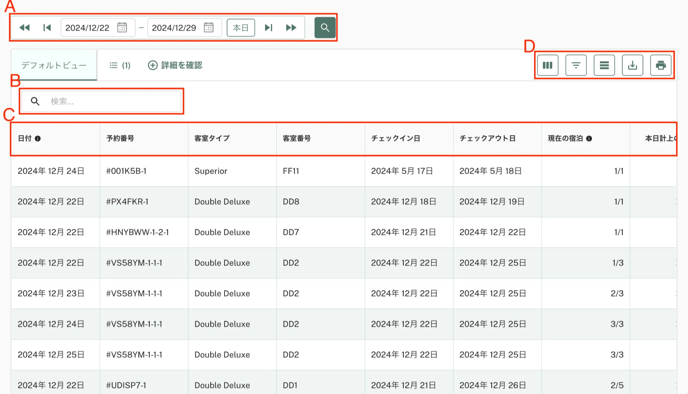This screenshot has width=688, height=394.
Task: Sort by 予約番号 column header
Action: (x=120, y=139)
